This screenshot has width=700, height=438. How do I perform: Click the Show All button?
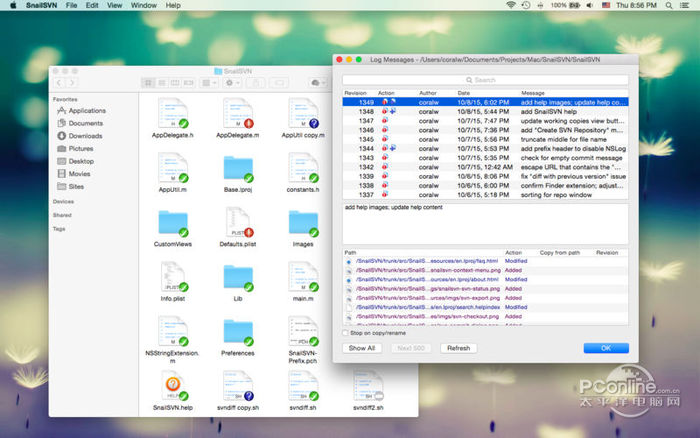point(361,348)
